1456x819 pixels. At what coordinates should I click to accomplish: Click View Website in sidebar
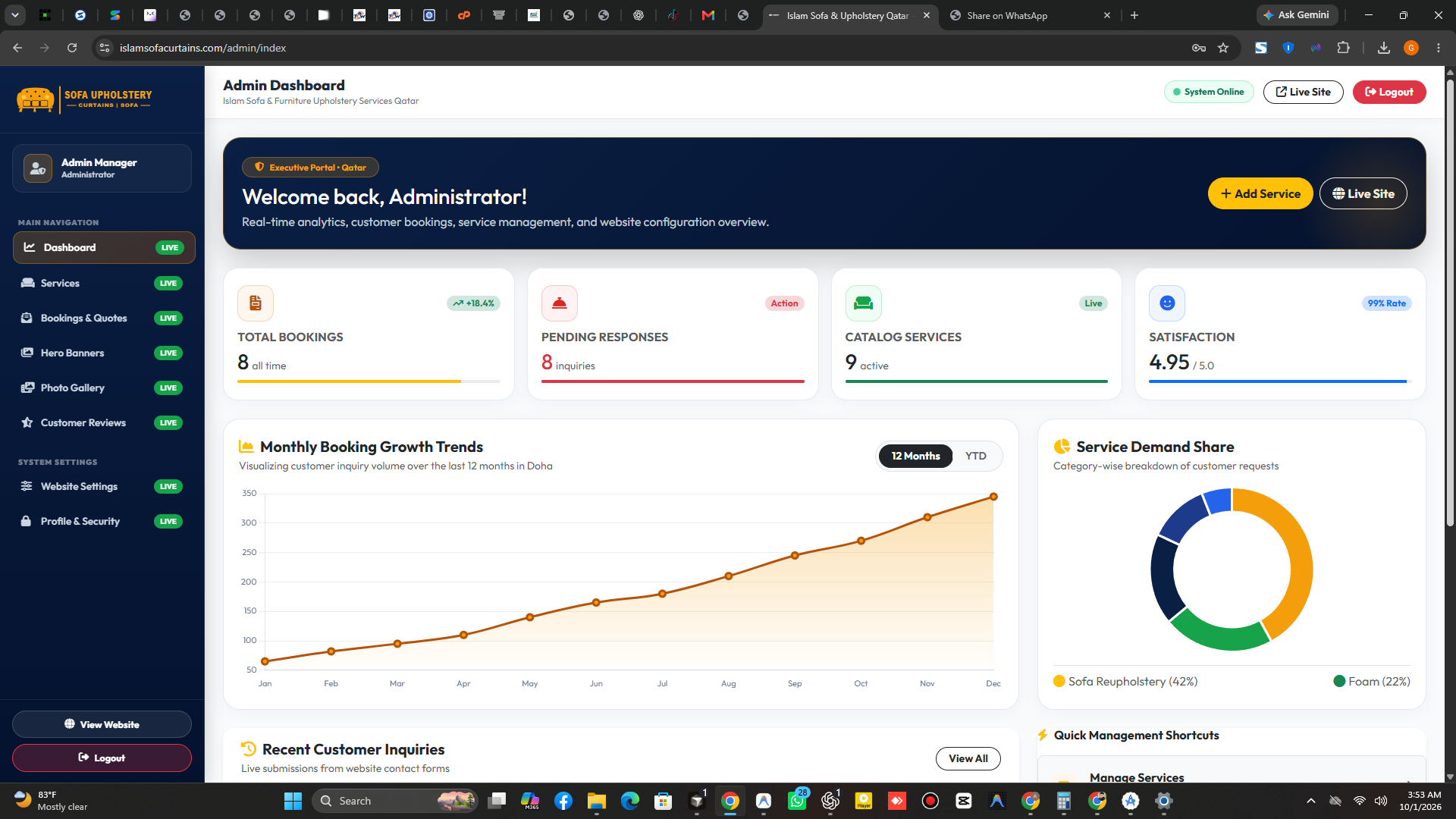point(102,724)
